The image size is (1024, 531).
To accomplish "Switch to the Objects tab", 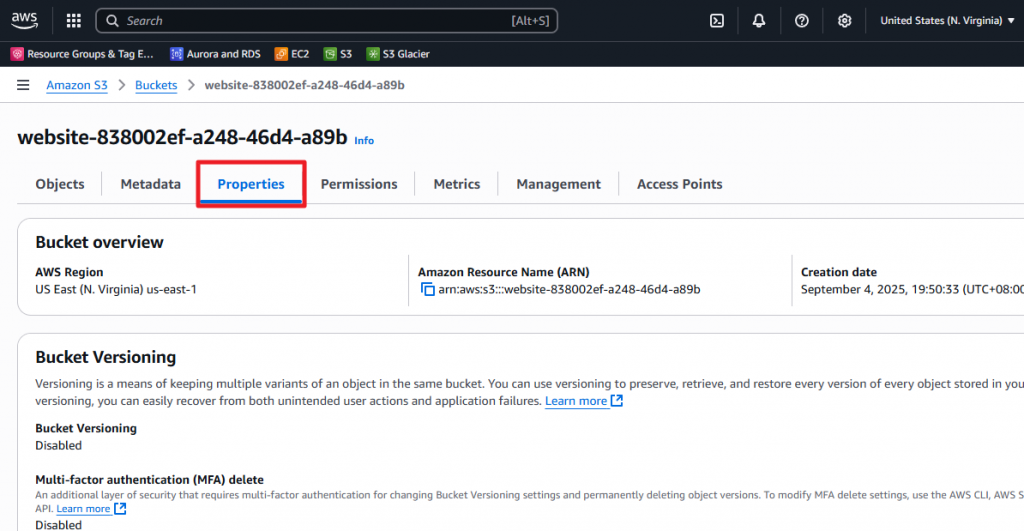I will pos(60,184).
